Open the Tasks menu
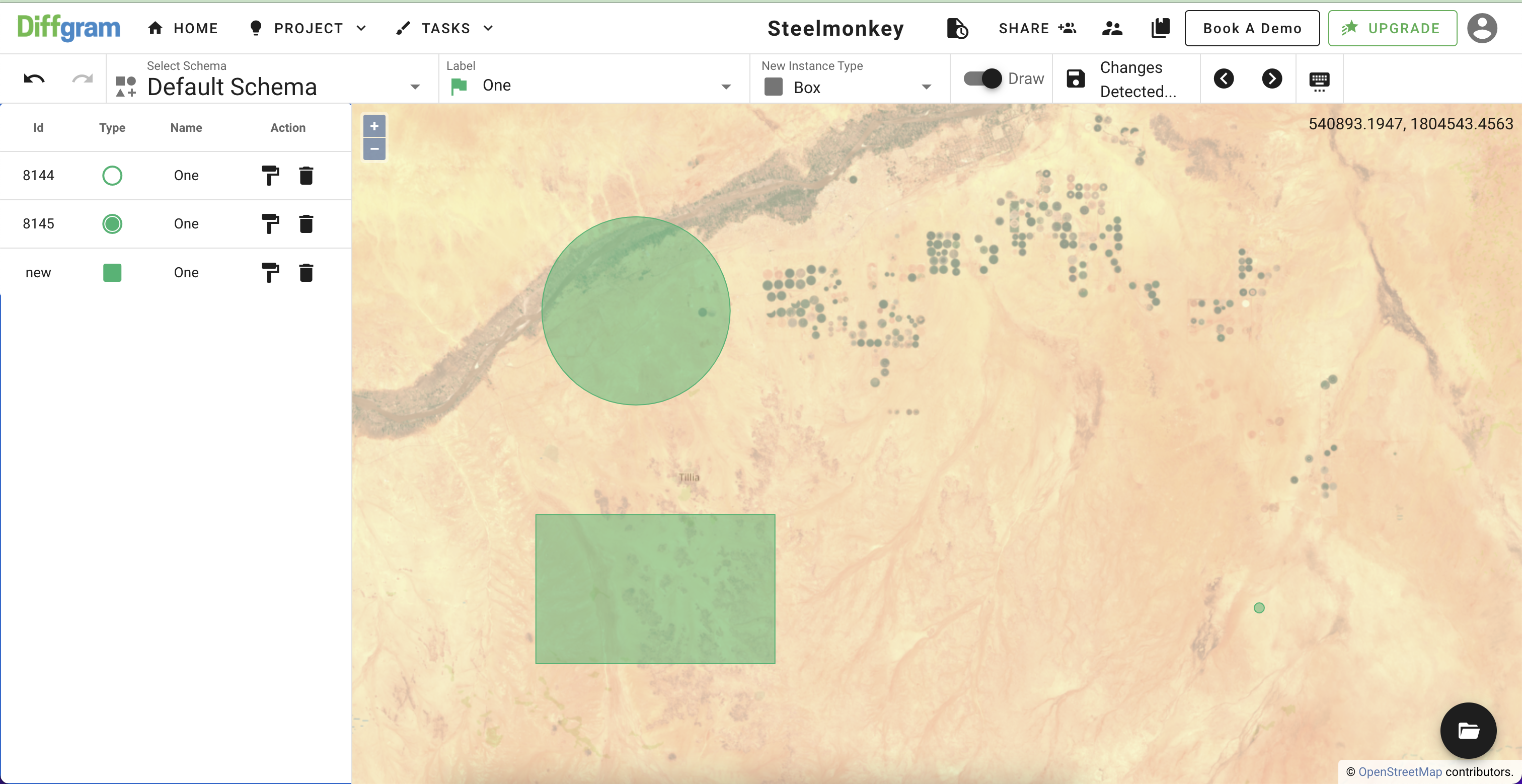 click(x=445, y=28)
